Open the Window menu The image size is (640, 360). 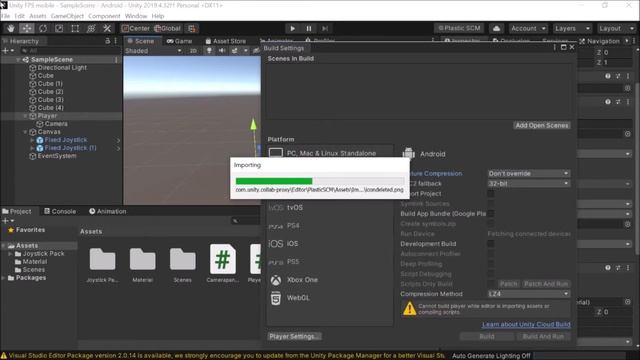(x=136, y=16)
